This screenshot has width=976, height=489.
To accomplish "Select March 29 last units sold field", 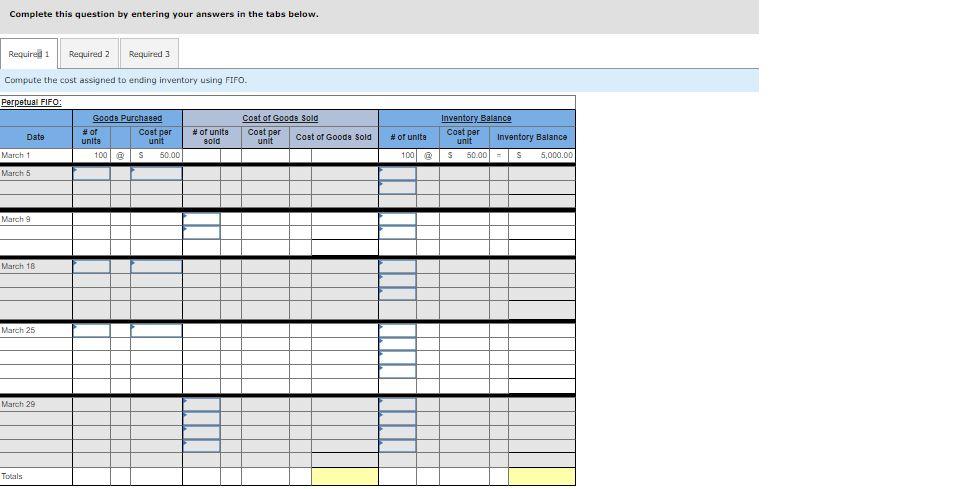I will (202, 445).
